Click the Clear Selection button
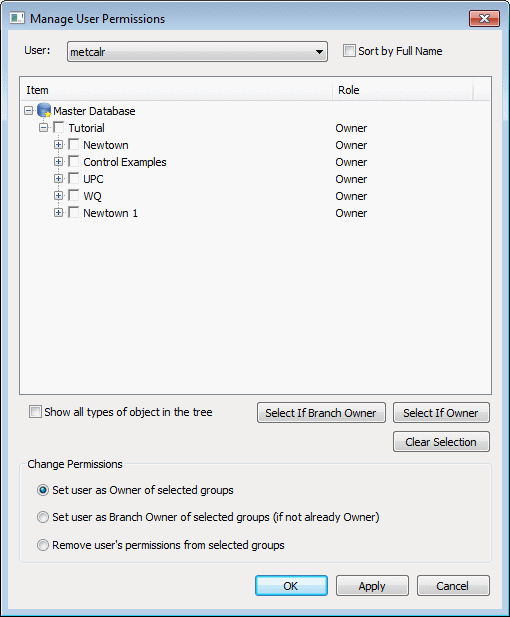The height and width of the screenshot is (617, 510). click(441, 442)
